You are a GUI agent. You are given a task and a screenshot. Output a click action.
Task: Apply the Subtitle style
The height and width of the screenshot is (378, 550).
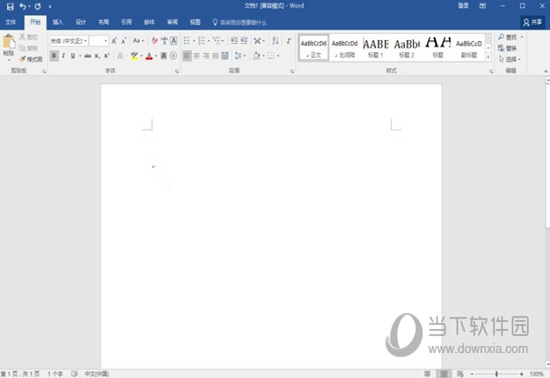(469, 48)
